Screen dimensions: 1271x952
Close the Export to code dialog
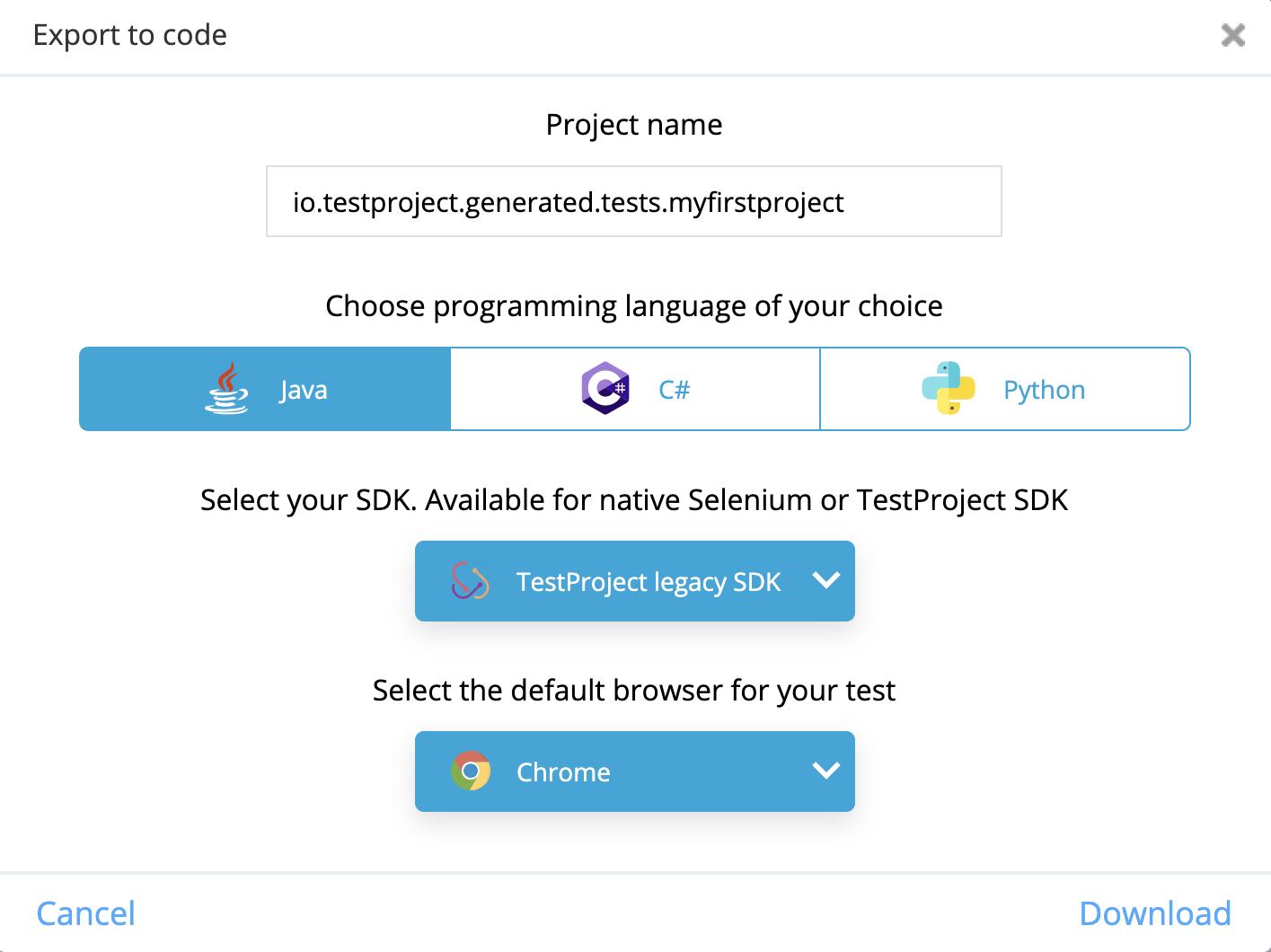pyautogui.click(x=1232, y=35)
